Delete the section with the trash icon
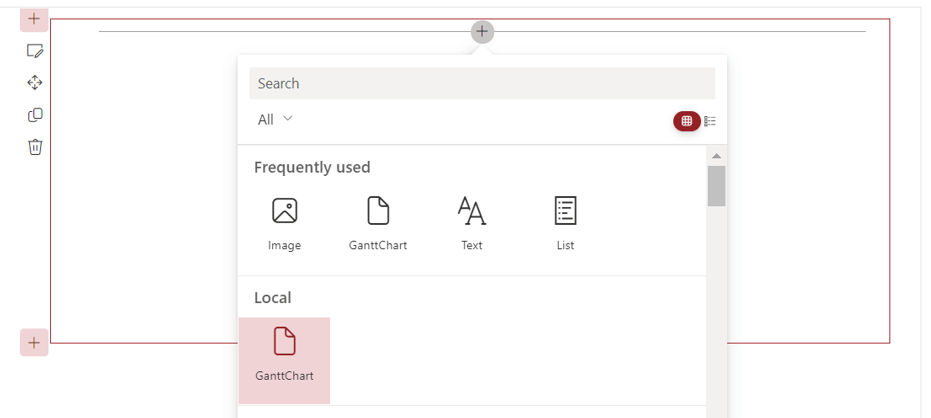 (35, 147)
